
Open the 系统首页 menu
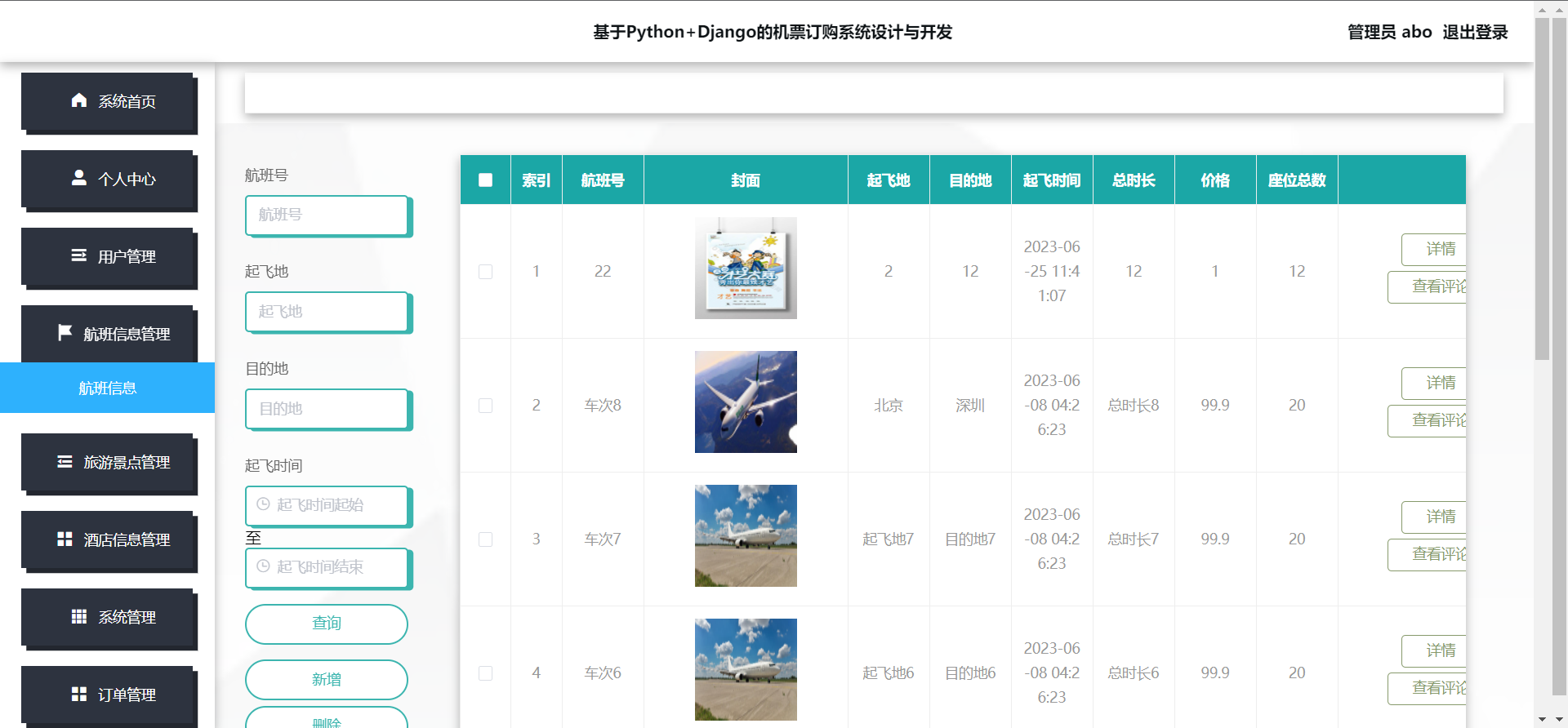pos(107,101)
